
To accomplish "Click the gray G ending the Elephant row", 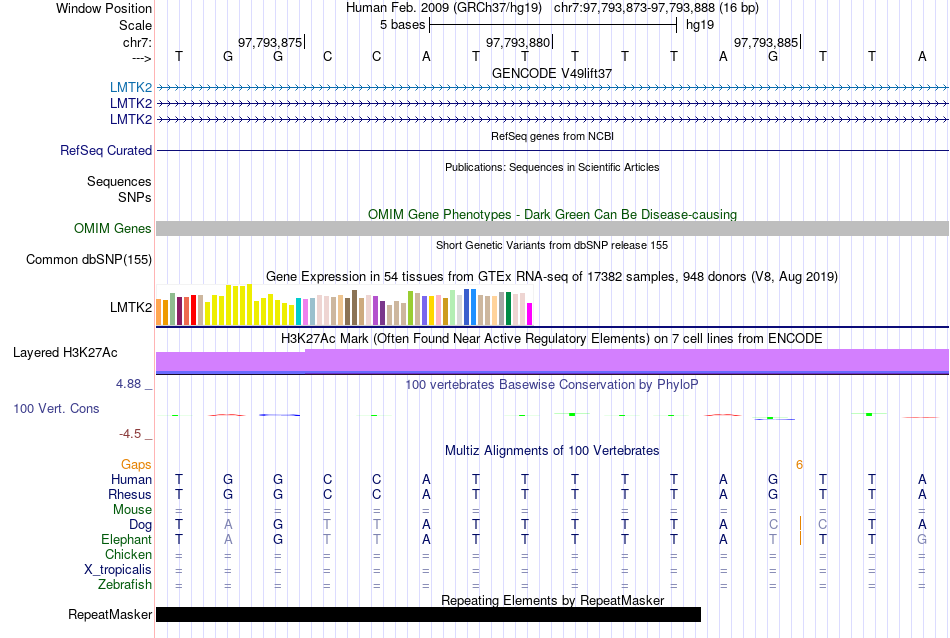I will coord(922,540).
